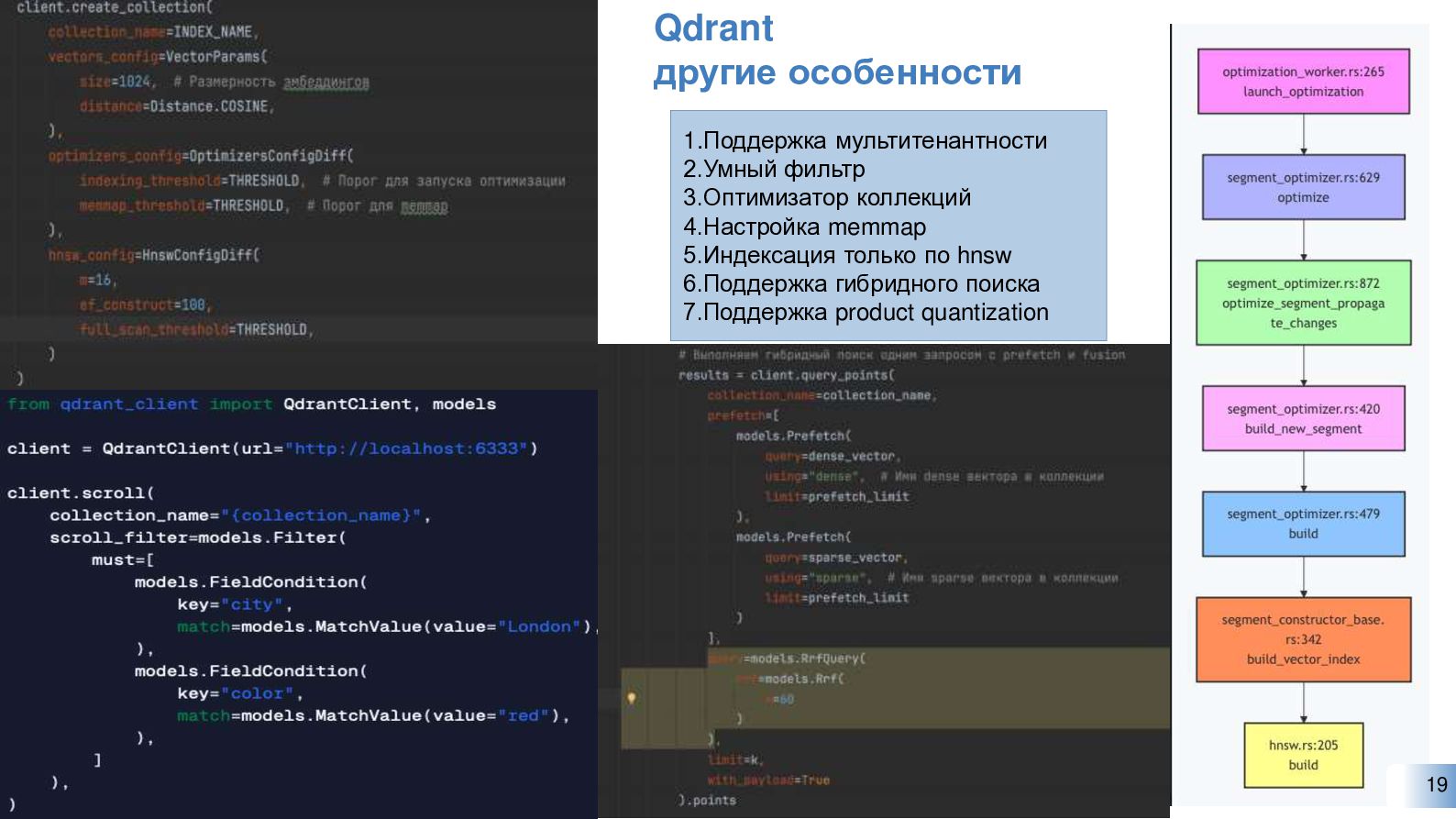Screen dimensions: 1456x819
Task: Select list item "6.Поддержка гибридного поиска"
Action: (x=861, y=283)
